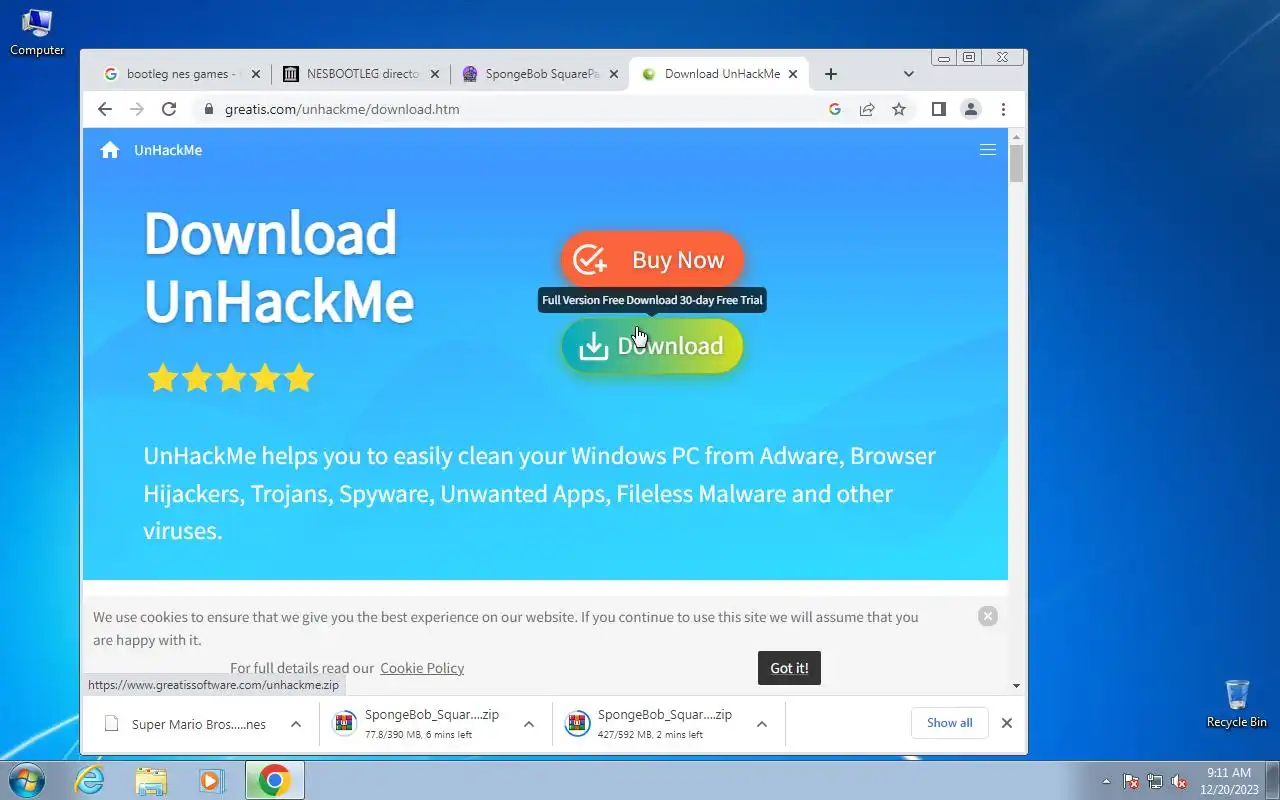The image size is (1280, 800).
Task: Close the bootleg nes games tab
Action: [x=255, y=74]
